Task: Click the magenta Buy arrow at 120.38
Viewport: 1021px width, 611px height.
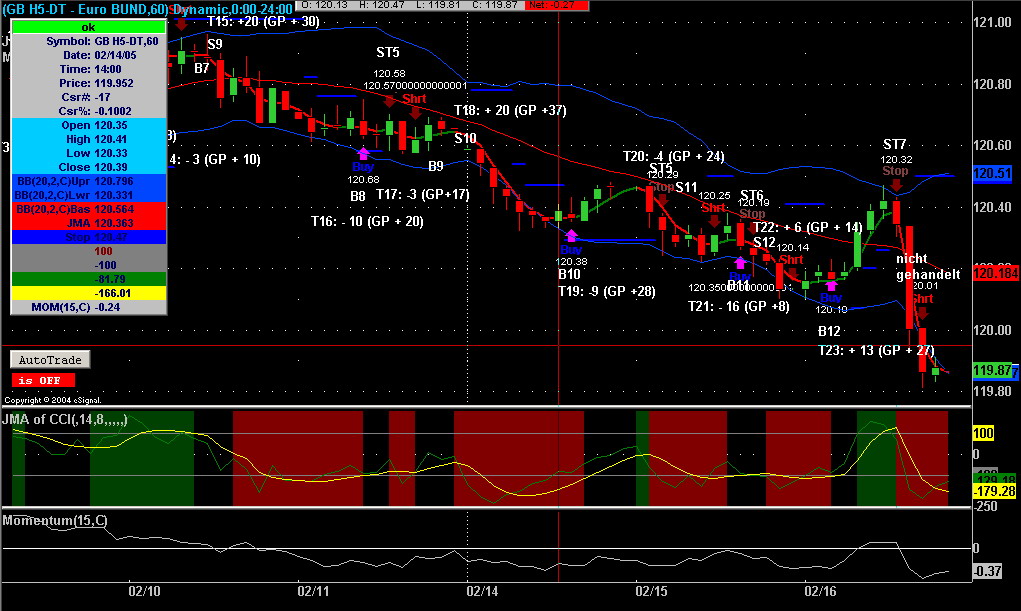Action: pos(571,236)
